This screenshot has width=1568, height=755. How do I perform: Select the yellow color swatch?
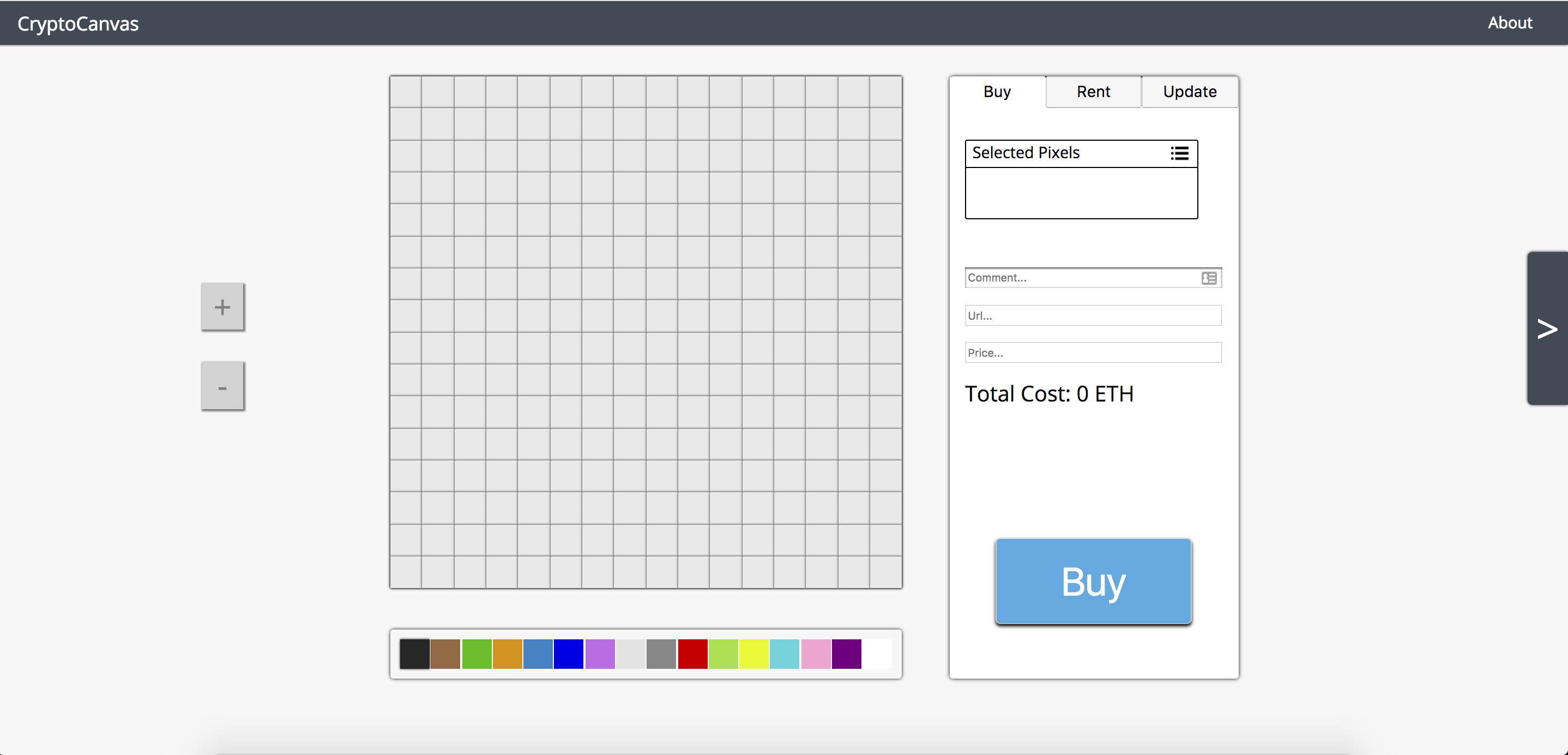click(x=753, y=654)
